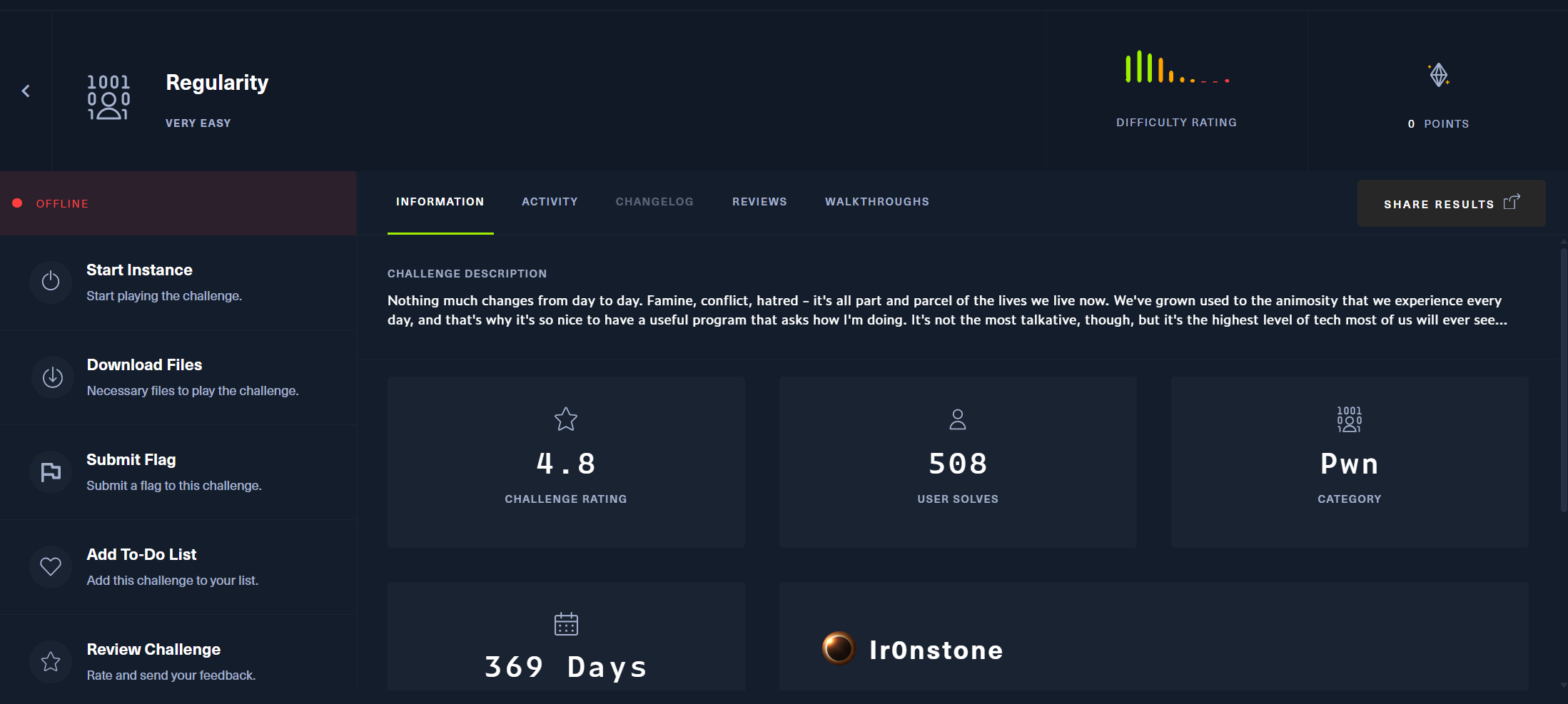Image resolution: width=1568 pixels, height=704 pixels.
Task: Open the Walkthroughs tab
Action: tap(877, 202)
